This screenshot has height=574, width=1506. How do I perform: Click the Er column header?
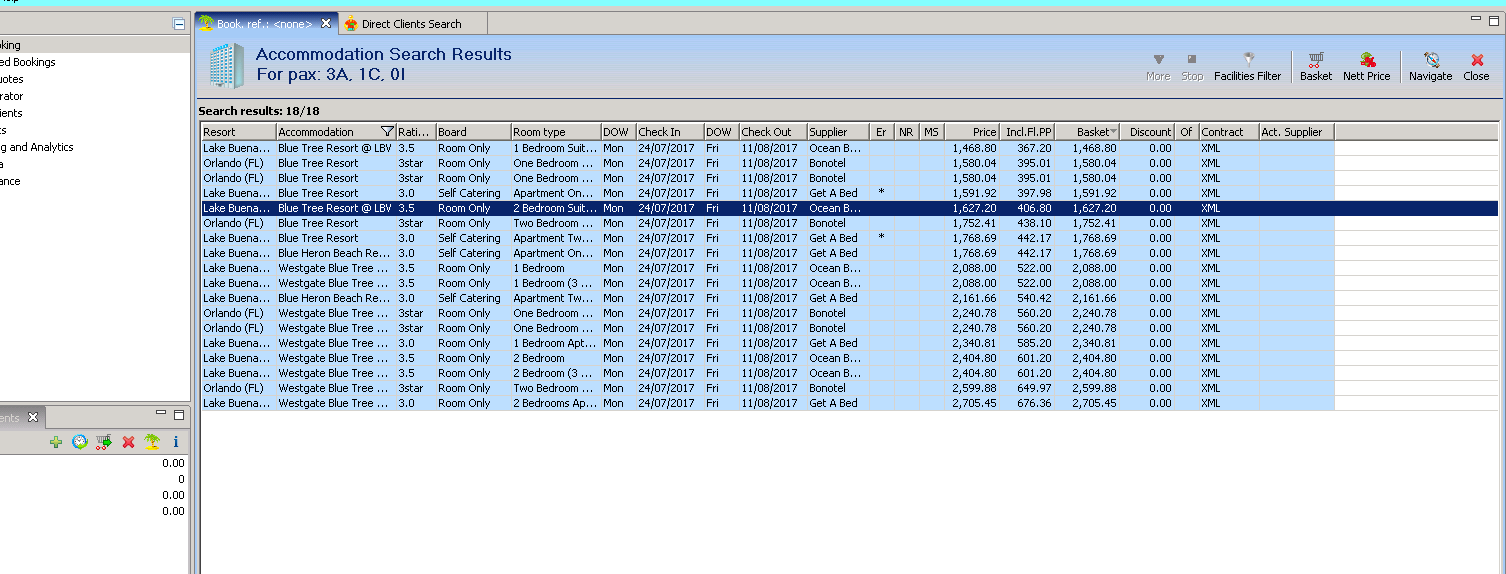pyautogui.click(x=882, y=132)
